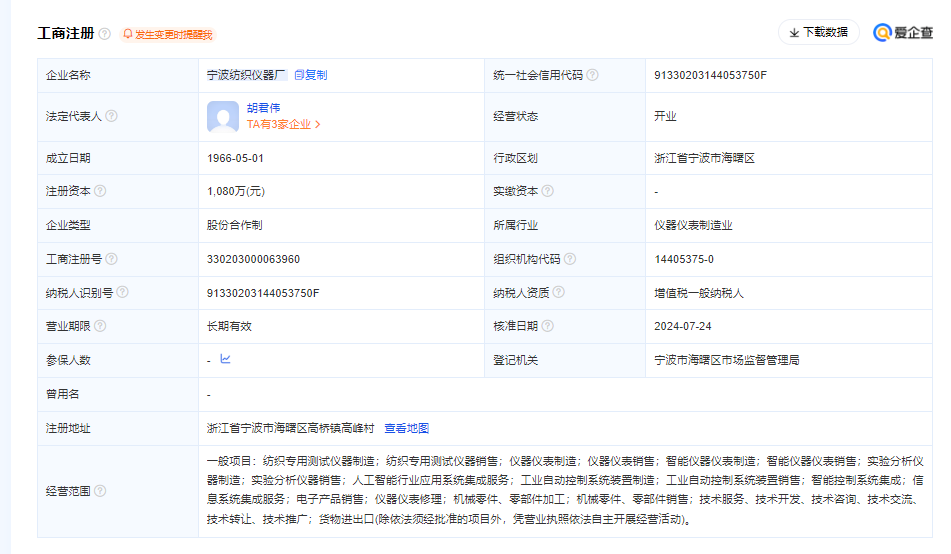Select establishment date 1966-05-01

(x=235, y=158)
